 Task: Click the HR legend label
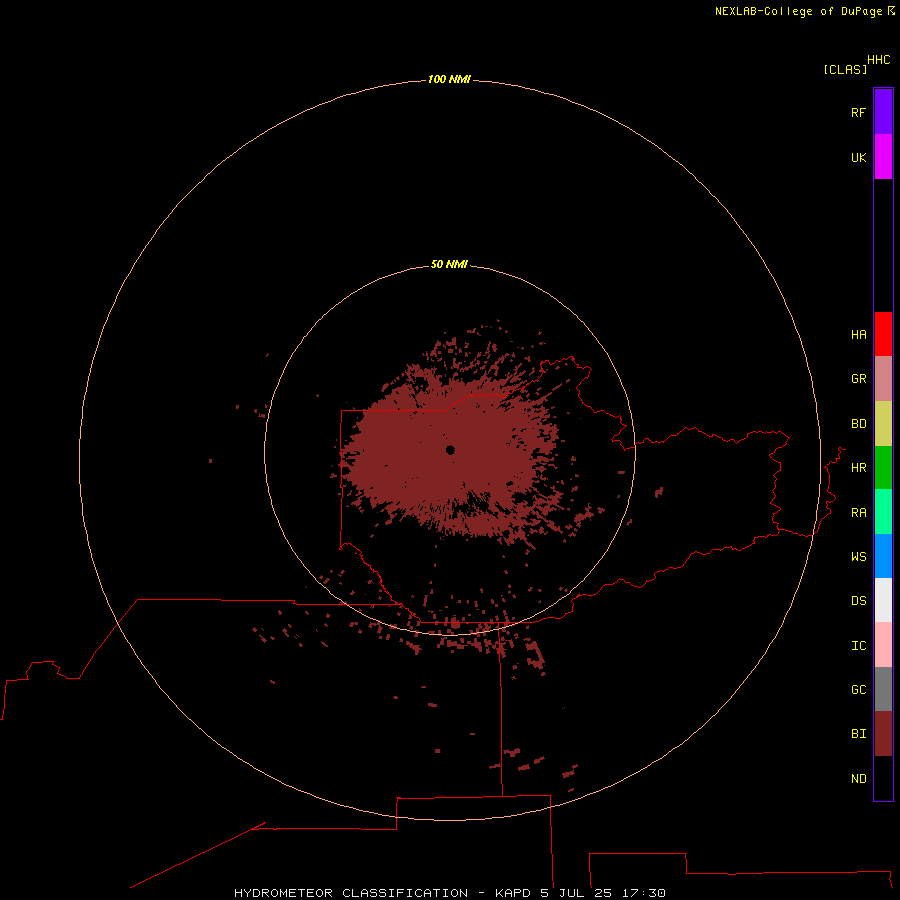(x=858, y=468)
